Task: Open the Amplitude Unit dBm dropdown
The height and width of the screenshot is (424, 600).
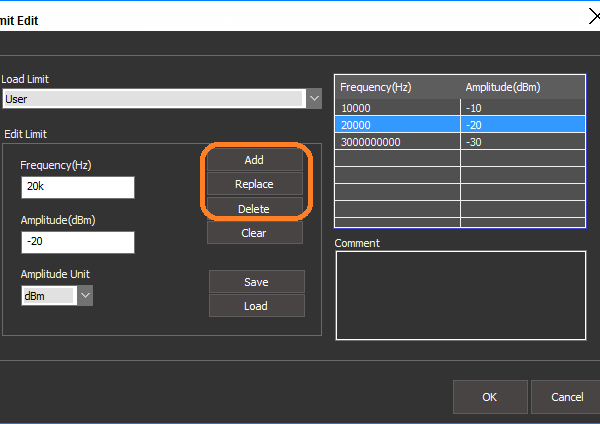Action: click(85, 295)
